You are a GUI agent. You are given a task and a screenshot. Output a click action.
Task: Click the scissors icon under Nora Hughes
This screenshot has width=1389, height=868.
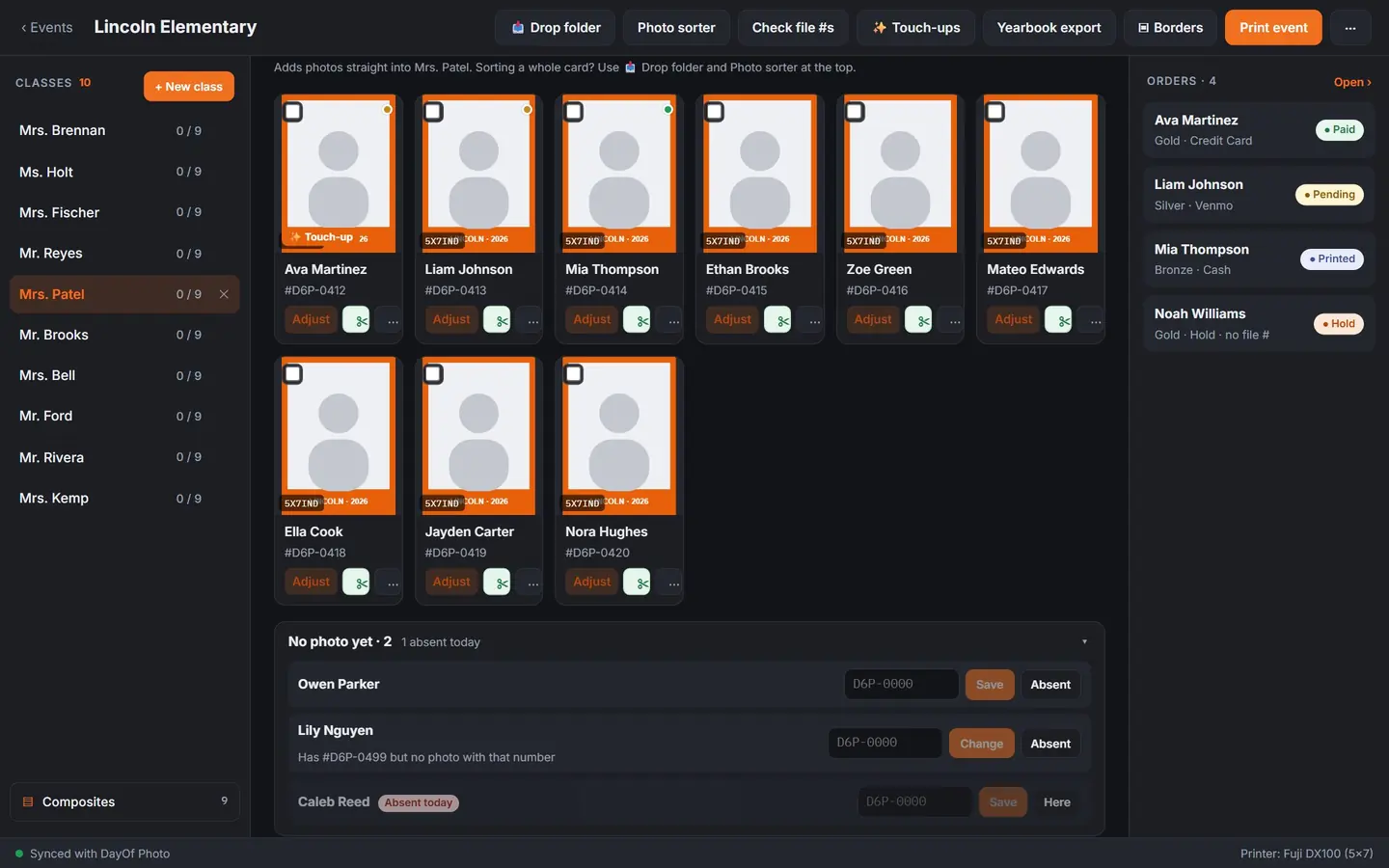[637, 583]
